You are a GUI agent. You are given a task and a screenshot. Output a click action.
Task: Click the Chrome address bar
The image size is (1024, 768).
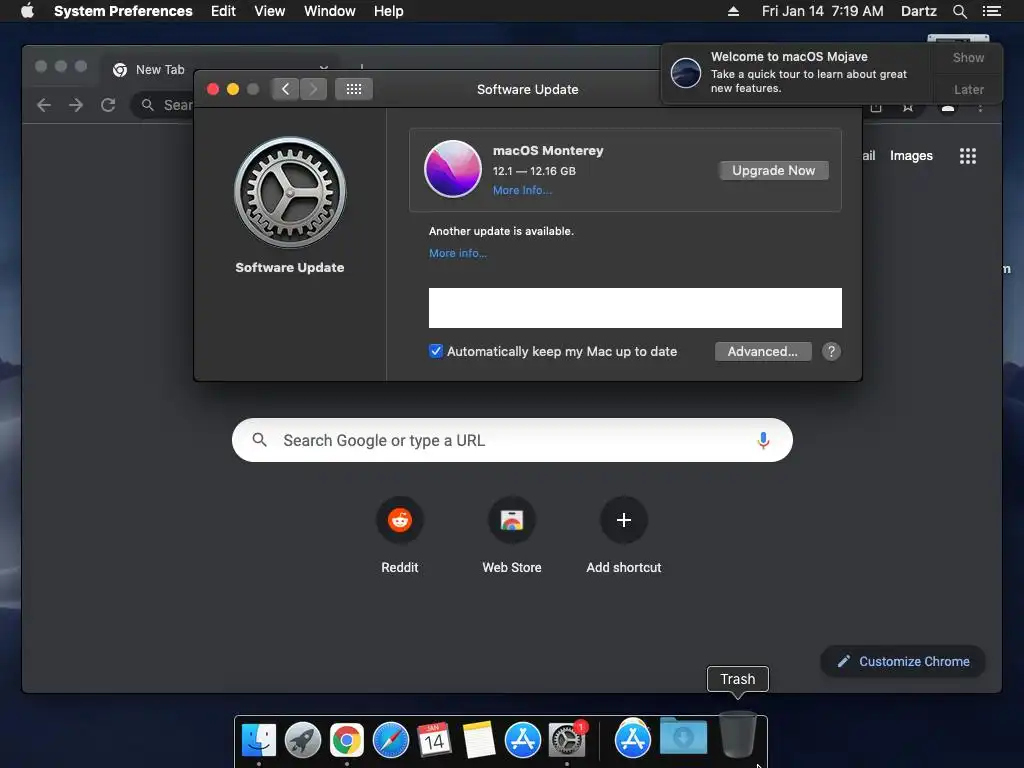(x=165, y=105)
